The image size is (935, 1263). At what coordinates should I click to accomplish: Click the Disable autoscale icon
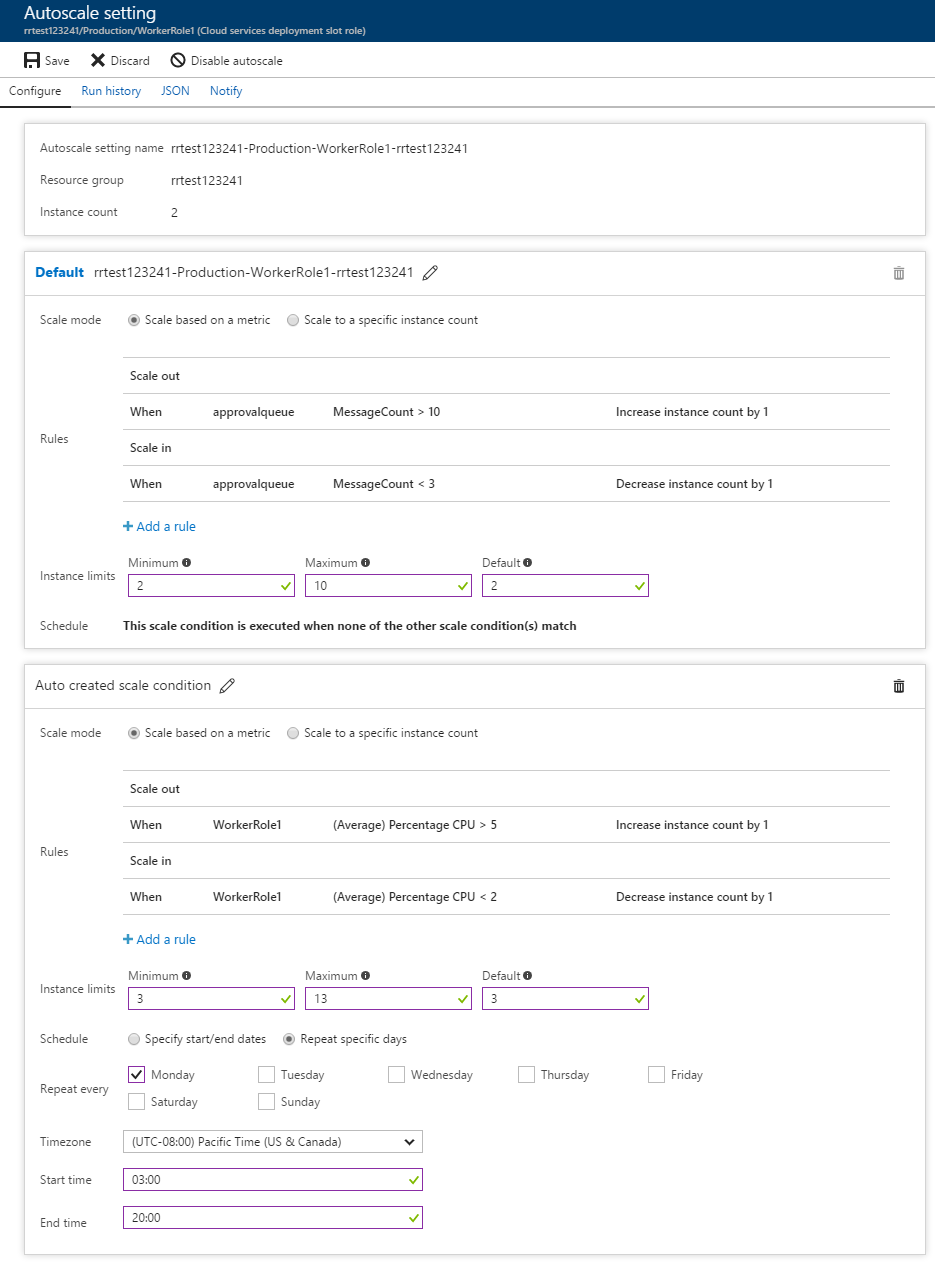(x=178, y=60)
